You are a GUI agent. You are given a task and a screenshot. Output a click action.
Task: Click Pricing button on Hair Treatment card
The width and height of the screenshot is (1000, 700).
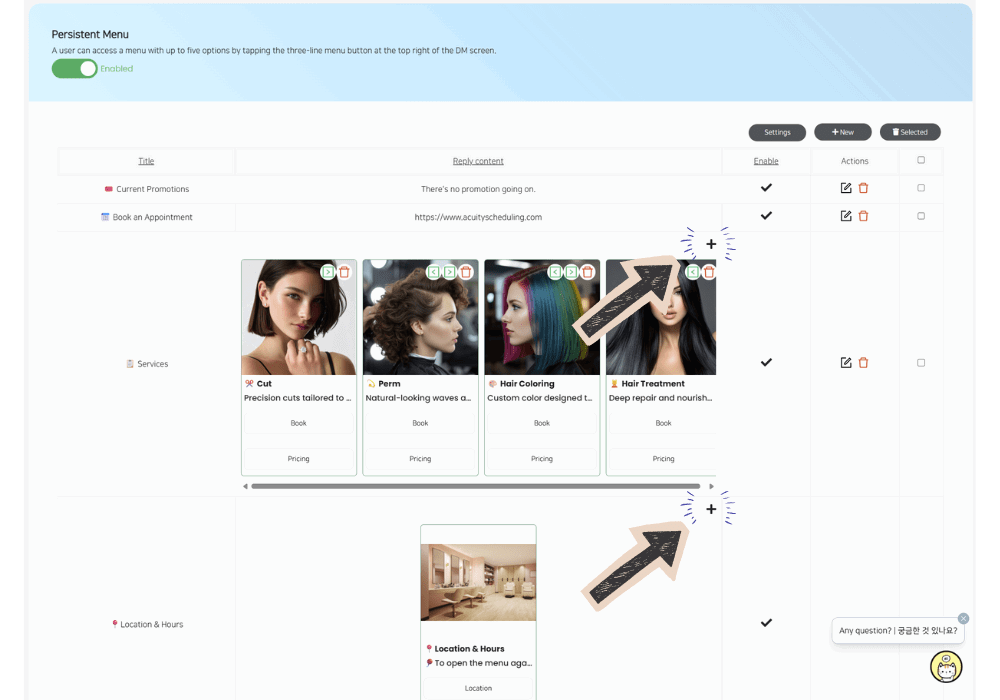(663, 459)
